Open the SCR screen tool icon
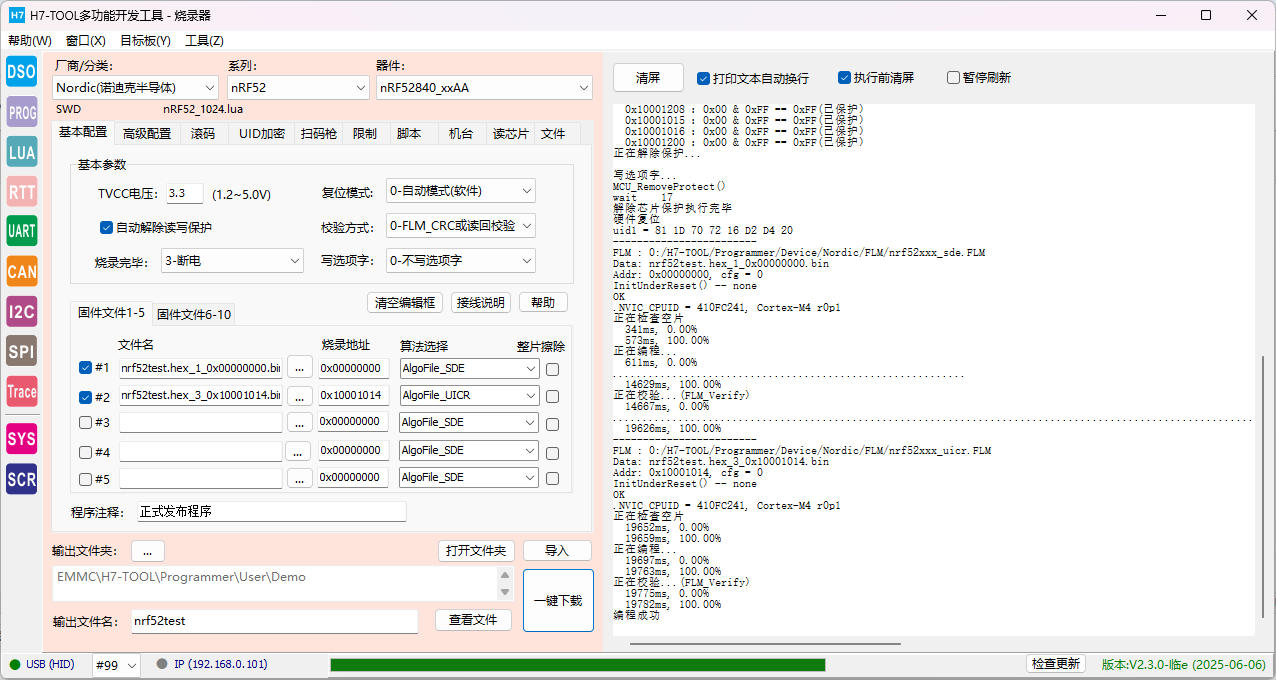Image resolution: width=1276 pixels, height=680 pixels. [x=22, y=478]
